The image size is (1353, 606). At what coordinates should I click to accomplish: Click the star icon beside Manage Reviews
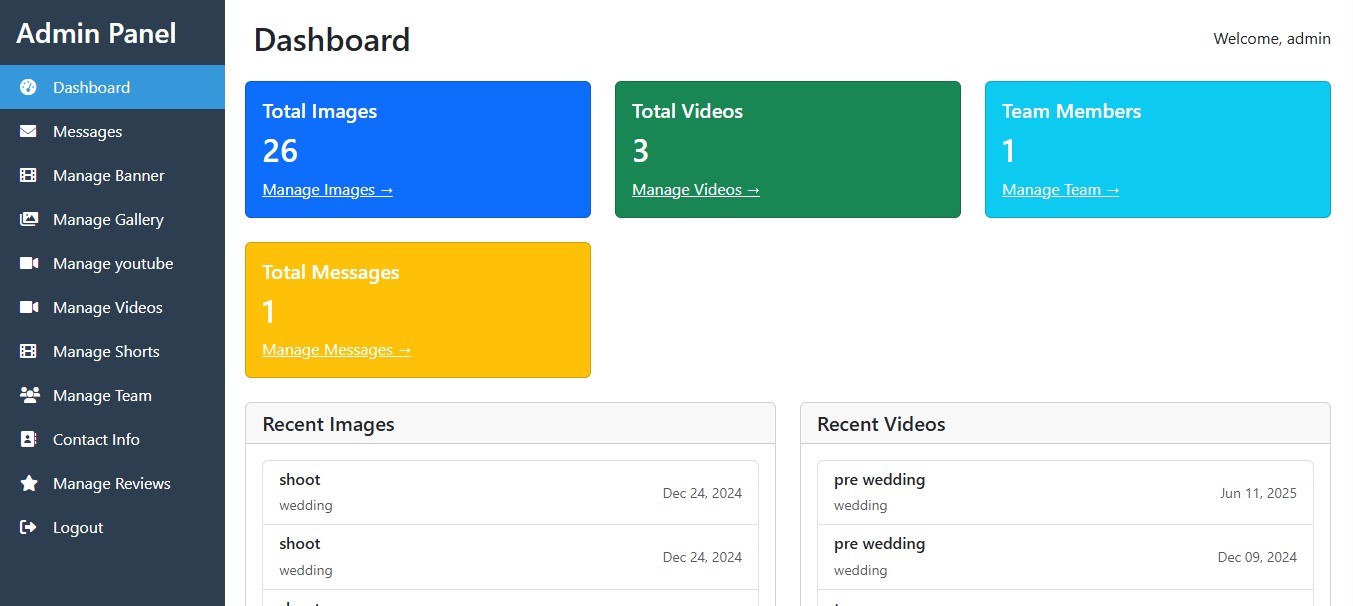point(29,483)
